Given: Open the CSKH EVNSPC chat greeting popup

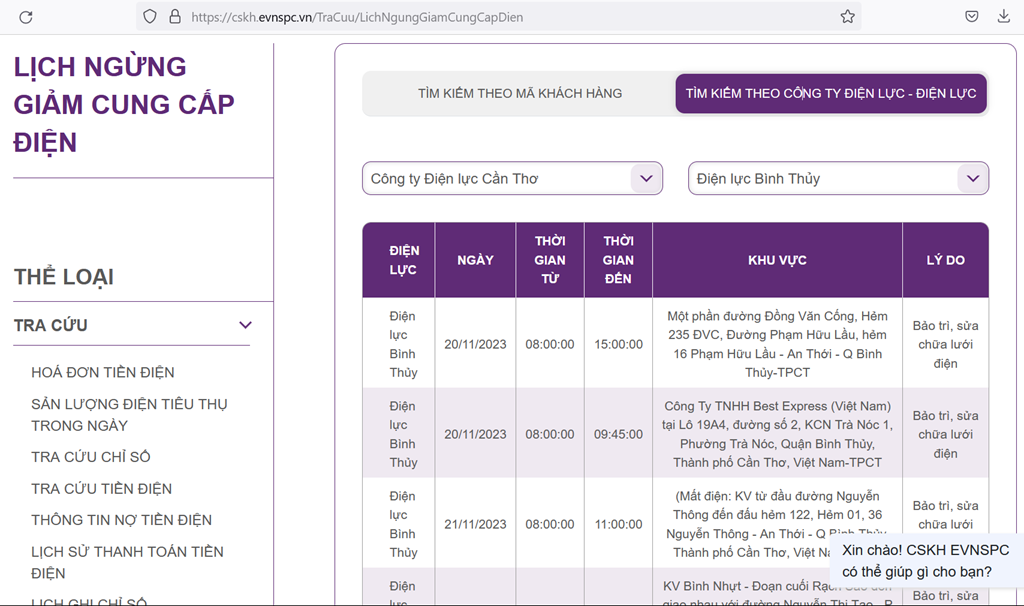Looking at the screenshot, I should (x=925, y=561).
